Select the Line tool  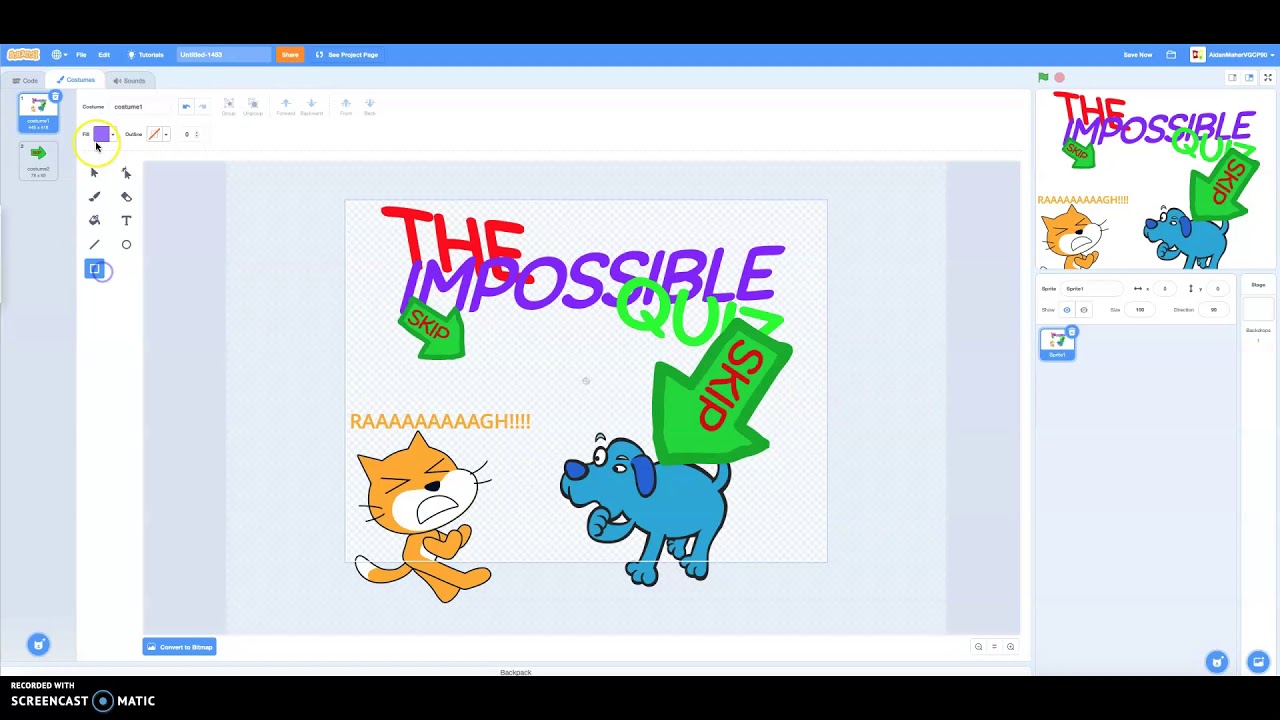(95, 245)
